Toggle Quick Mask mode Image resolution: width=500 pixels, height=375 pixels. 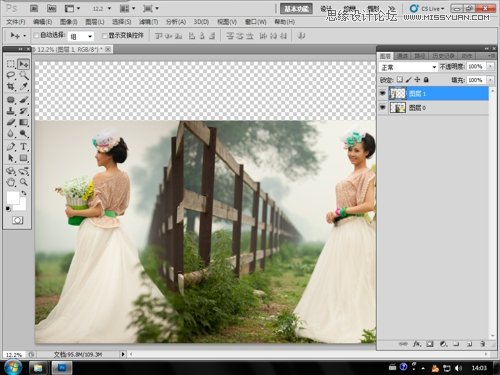(x=17, y=220)
